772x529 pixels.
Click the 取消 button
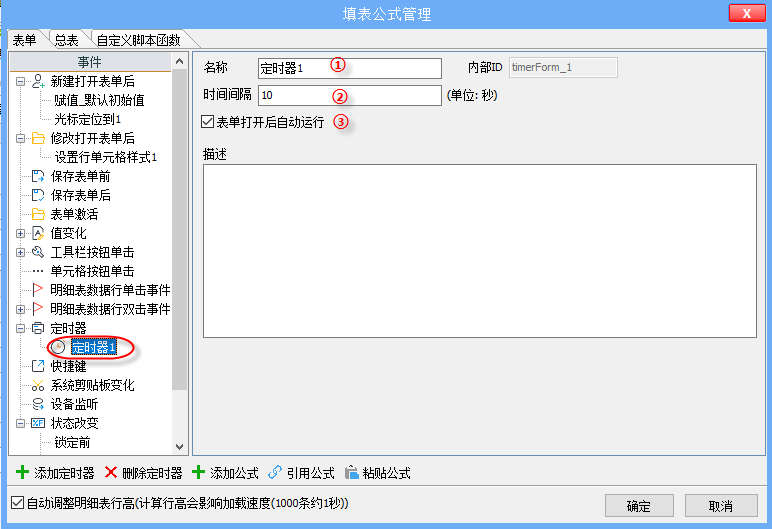click(721, 506)
